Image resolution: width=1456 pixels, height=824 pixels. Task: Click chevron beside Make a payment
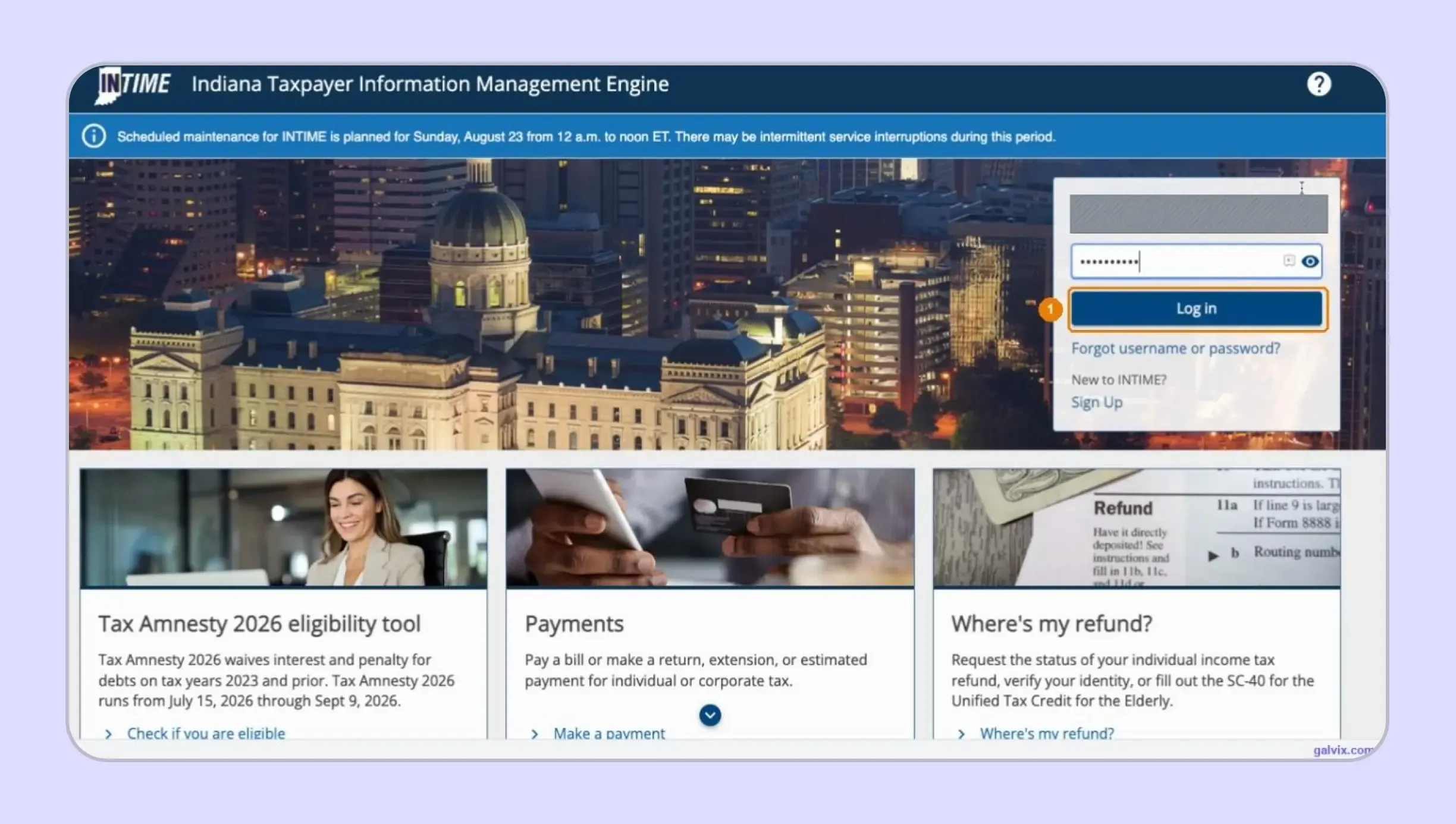click(535, 734)
